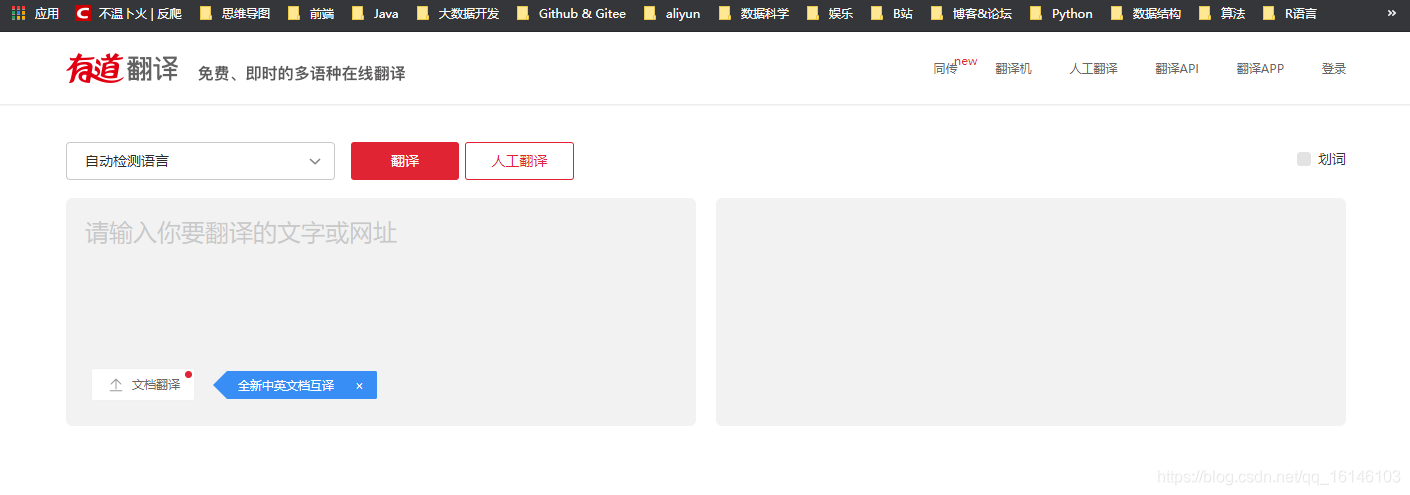
Task: Open the 博客&论坛 bookmark folder
Action: pos(971,14)
